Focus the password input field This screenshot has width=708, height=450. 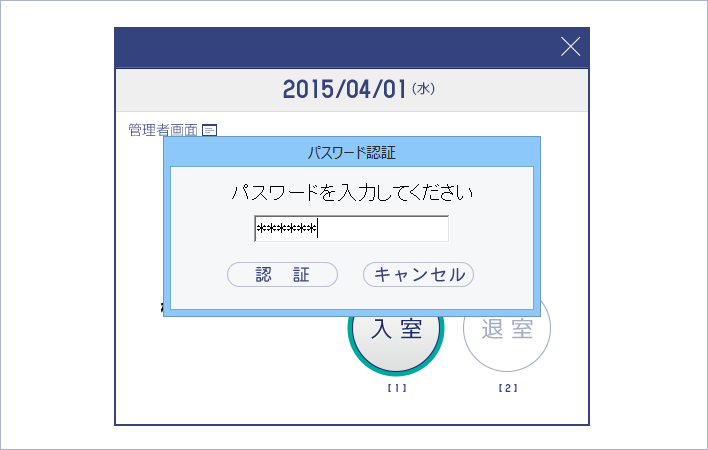tap(351, 229)
